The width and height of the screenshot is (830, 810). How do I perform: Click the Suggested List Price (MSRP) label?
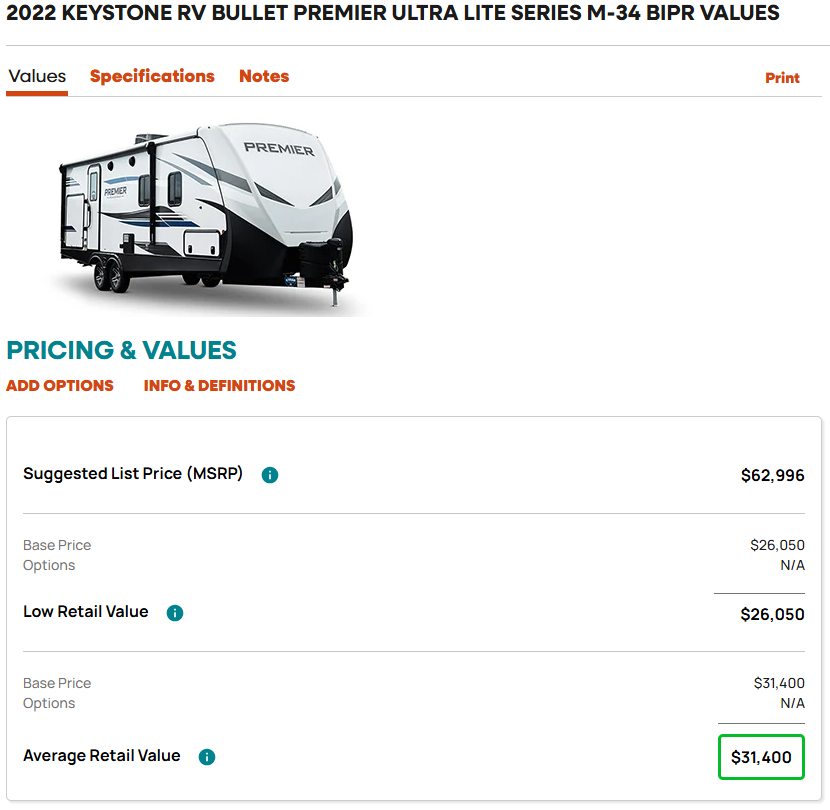(133, 474)
